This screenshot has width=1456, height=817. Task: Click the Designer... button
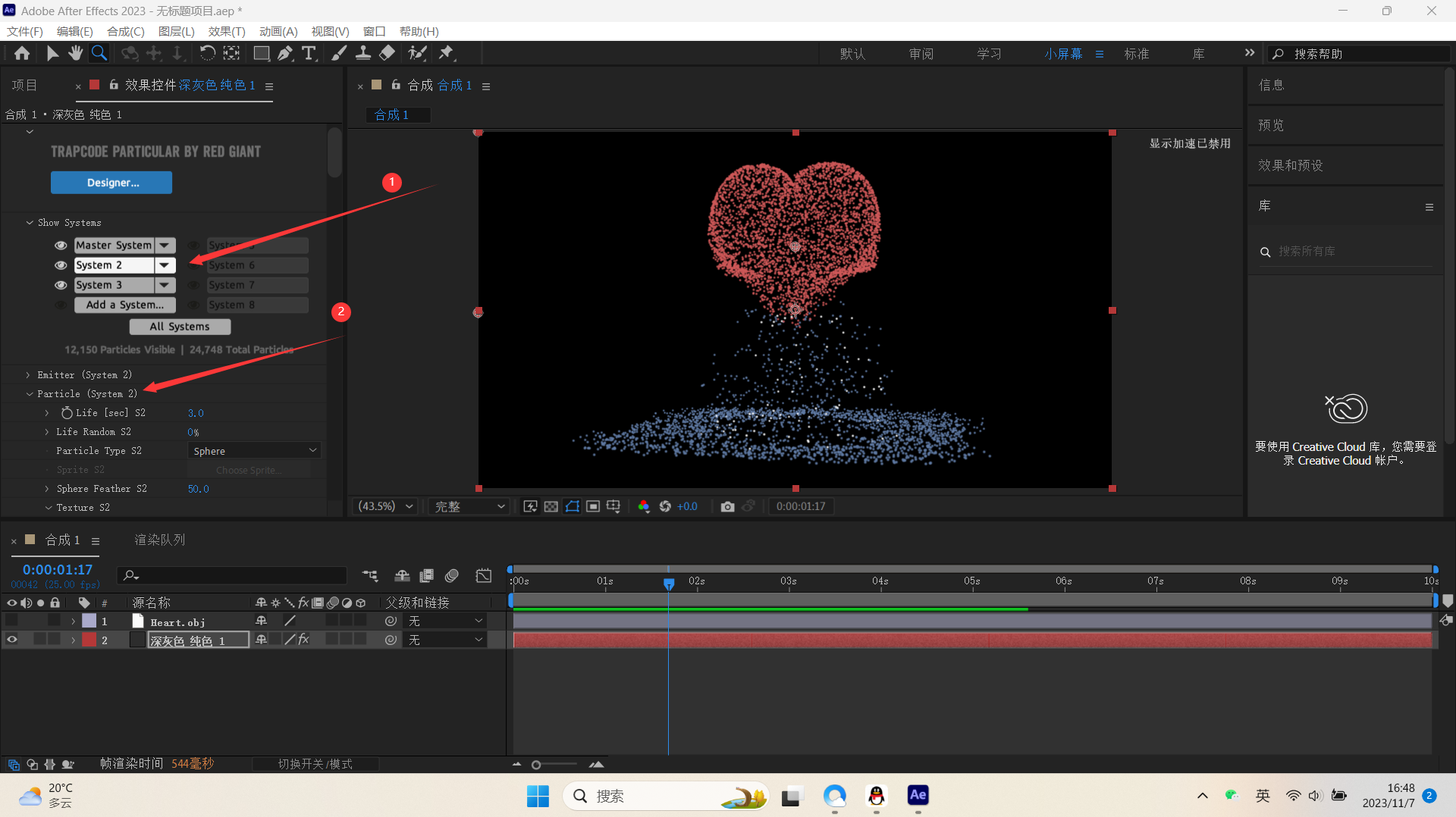coord(111,183)
